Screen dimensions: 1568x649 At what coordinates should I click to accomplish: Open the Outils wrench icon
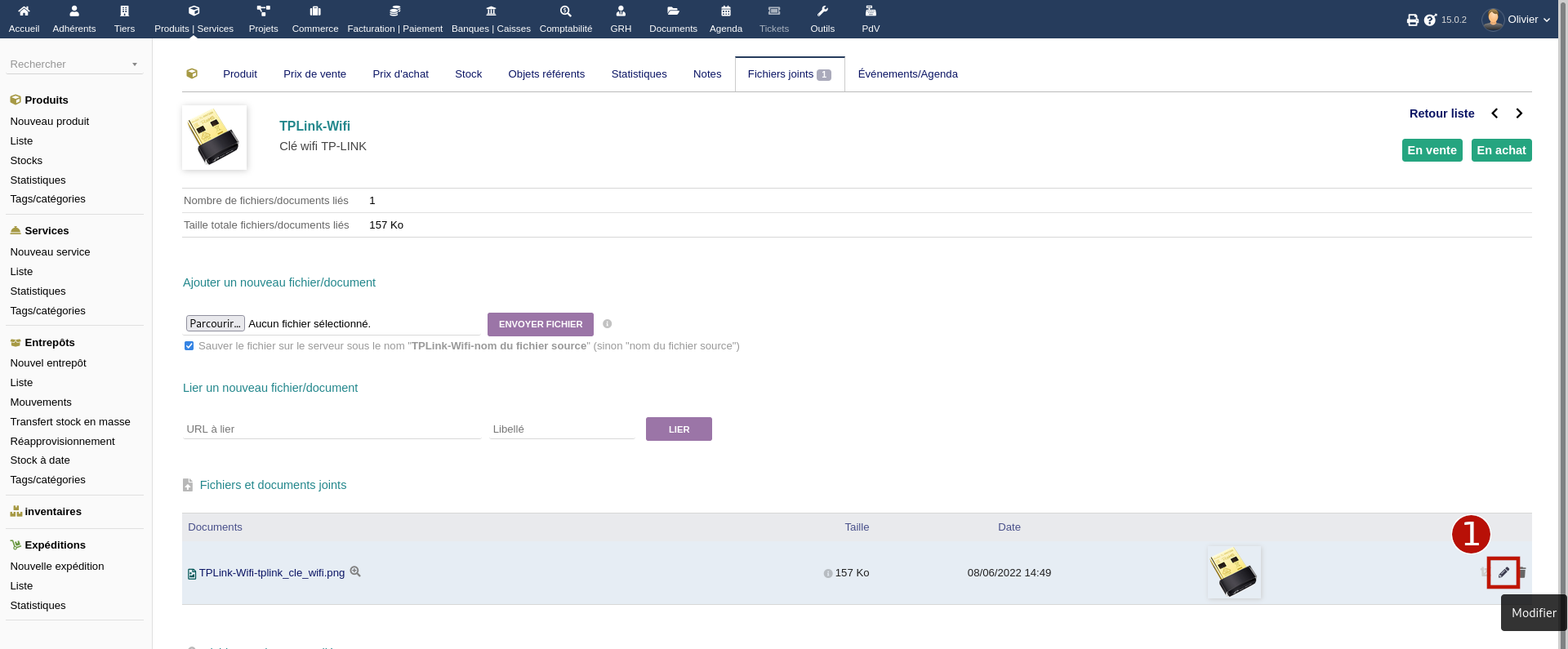(822, 11)
